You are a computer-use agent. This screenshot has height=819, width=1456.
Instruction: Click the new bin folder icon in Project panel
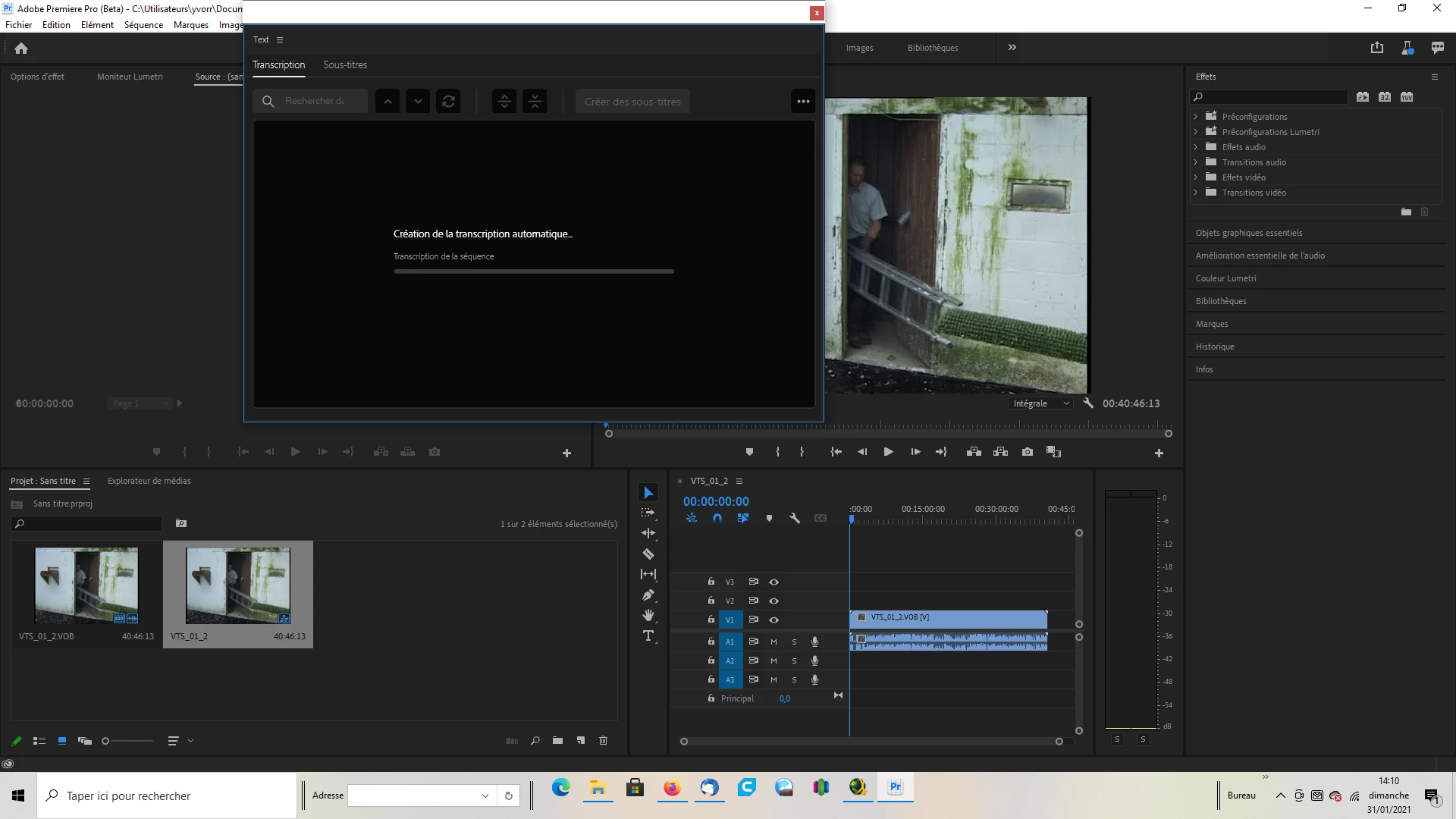[557, 741]
